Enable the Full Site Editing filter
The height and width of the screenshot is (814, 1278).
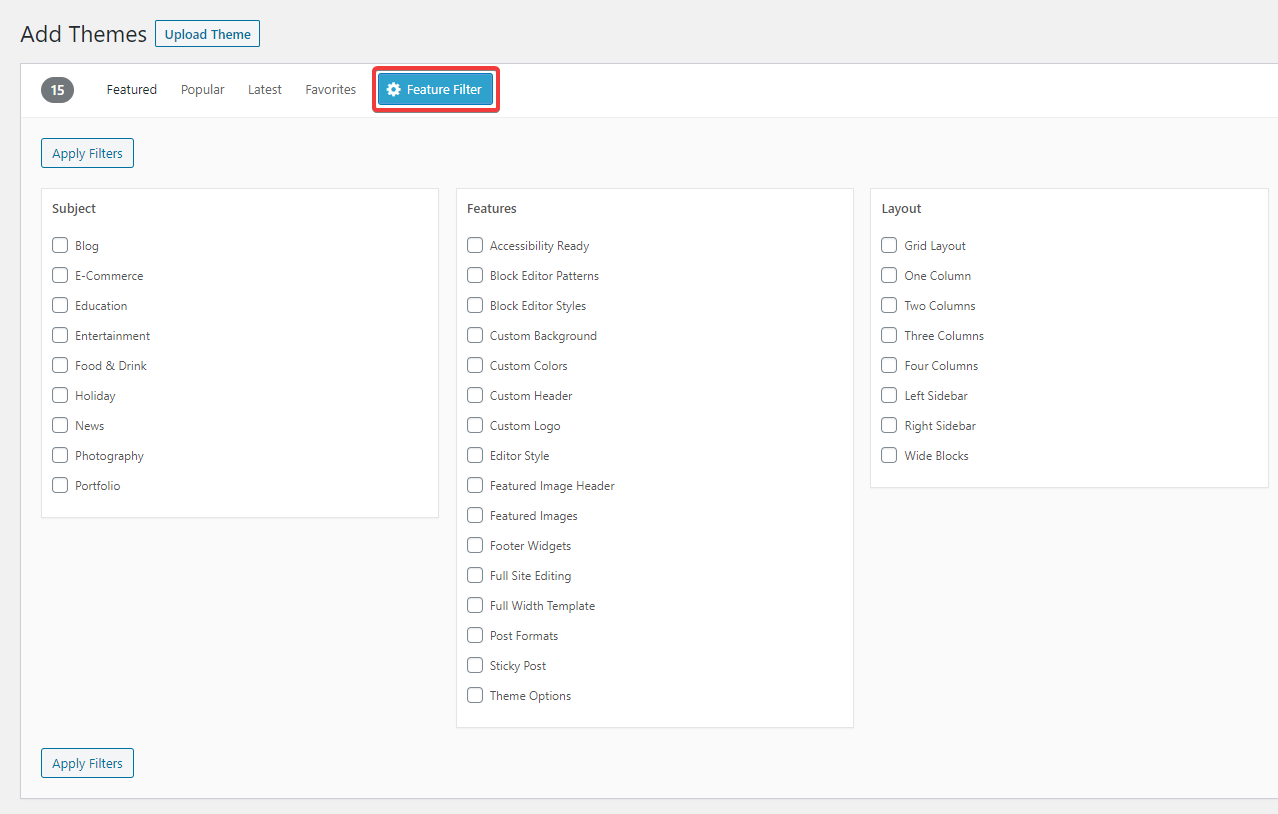pyautogui.click(x=475, y=575)
